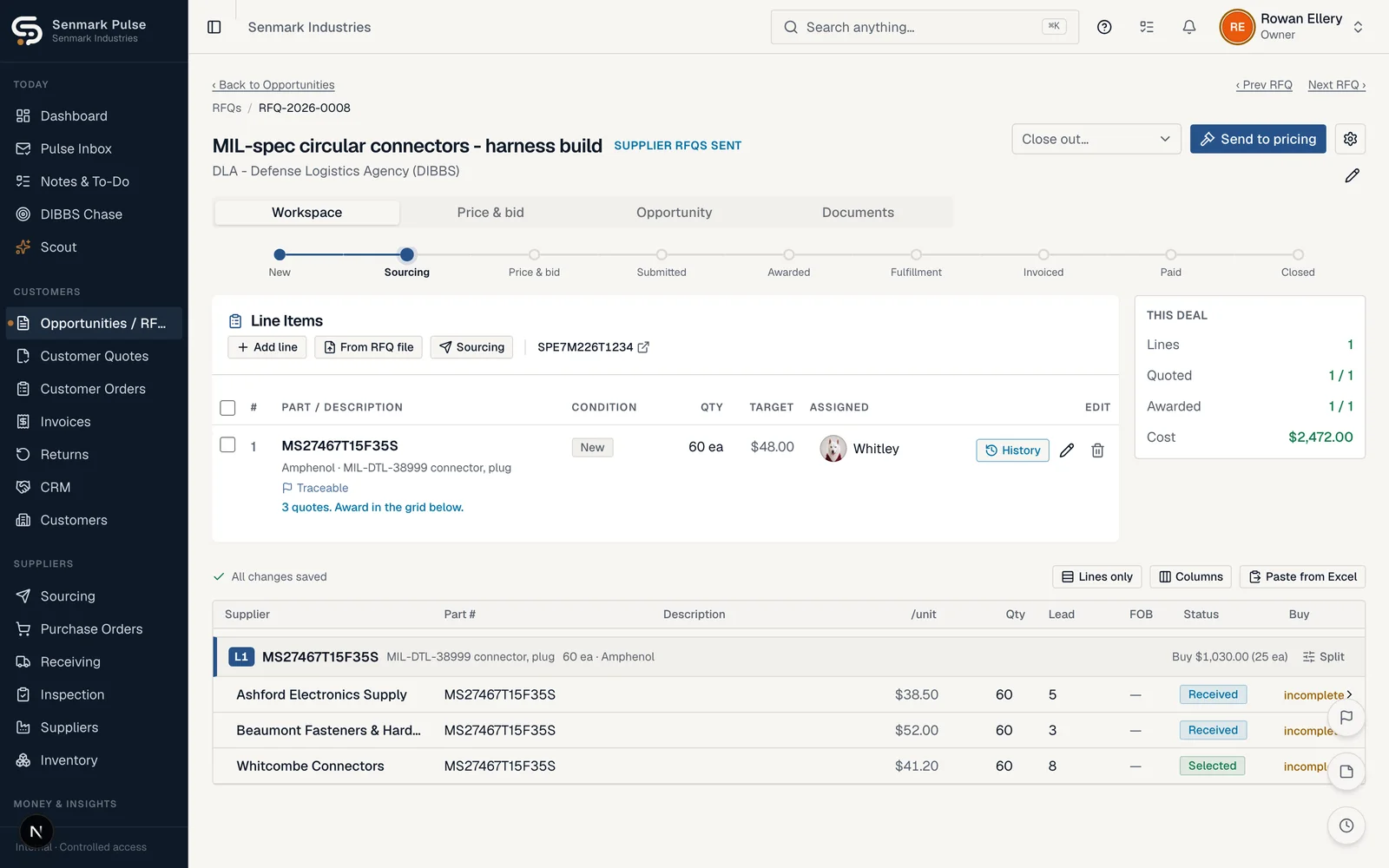Toggle select-all checkbox in line items header
The height and width of the screenshot is (868, 1389).
tap(227, 407)
